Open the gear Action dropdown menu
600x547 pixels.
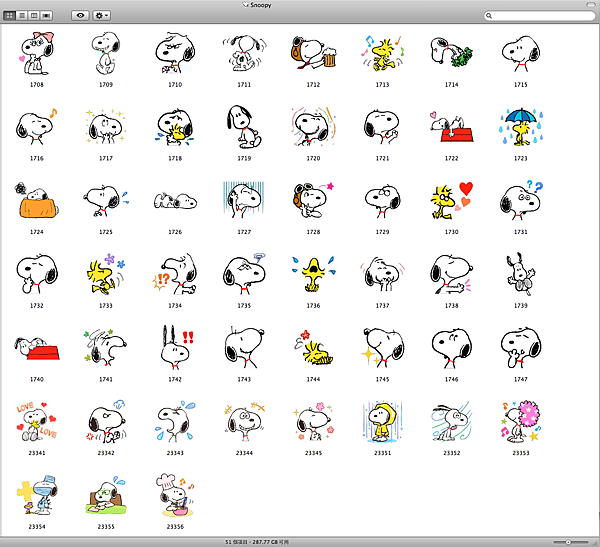point(102,16)
